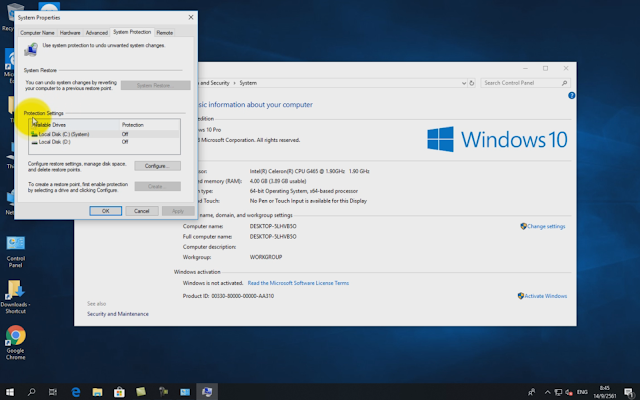Open the People icon in the system tray
This screenshot has height=400, width=640.
pos(531,392)
